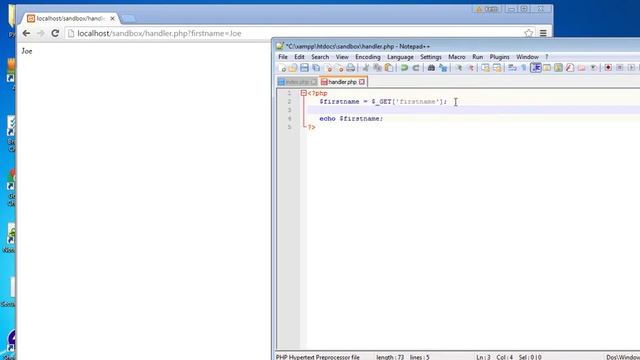Open Find with the binoculars icon
This screenshot has width=640, height=360.
coord(431,68)
